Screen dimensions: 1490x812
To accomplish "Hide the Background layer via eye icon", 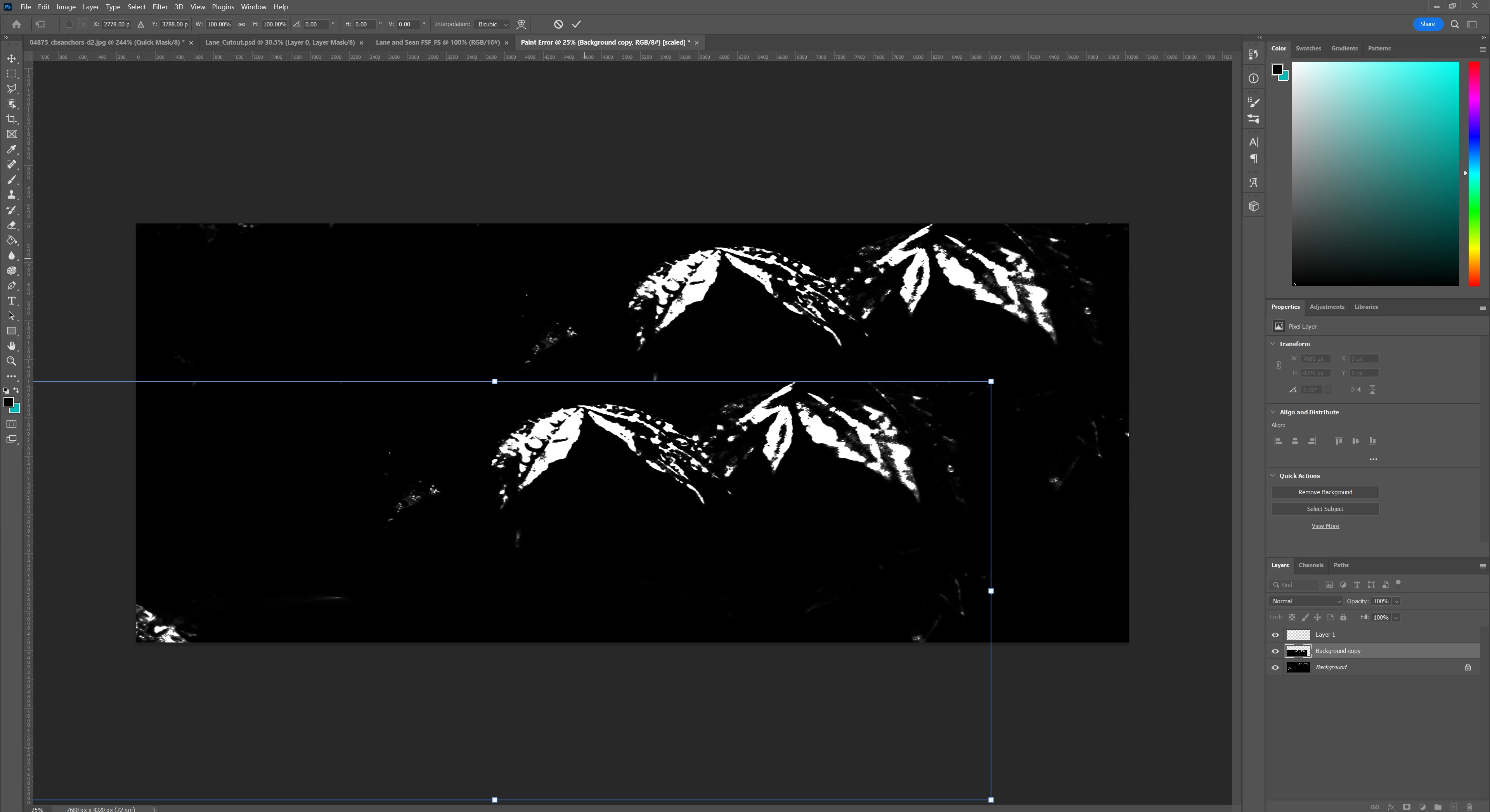I will (x=1275, y=667).
